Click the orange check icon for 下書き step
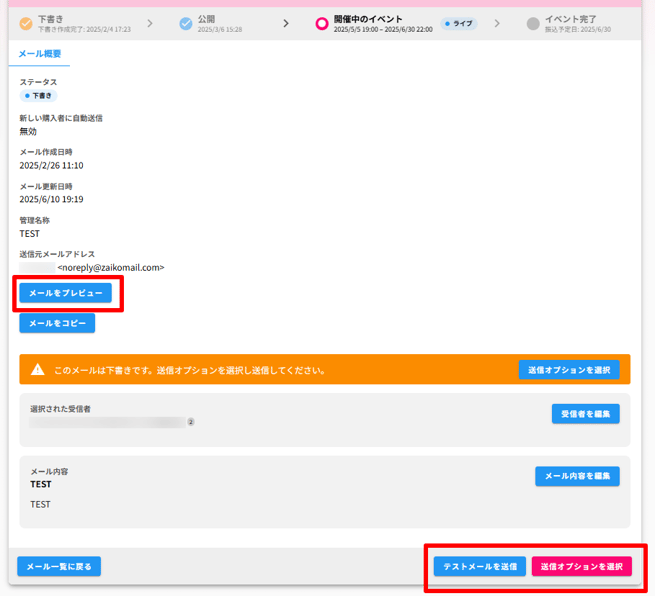 pos(26,24)
